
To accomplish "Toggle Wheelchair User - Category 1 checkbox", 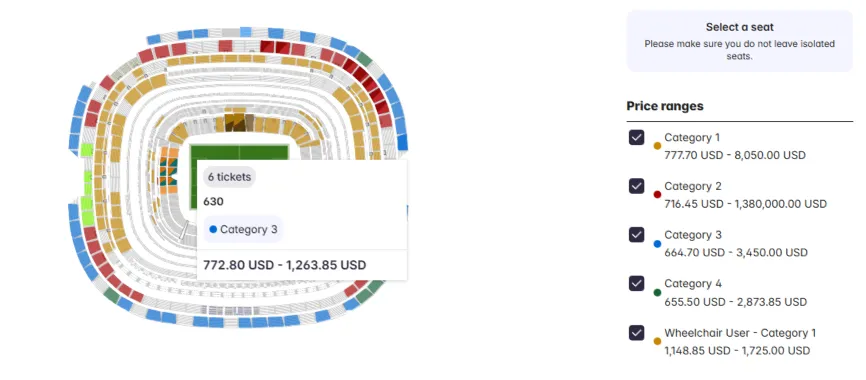I will 636,332.
